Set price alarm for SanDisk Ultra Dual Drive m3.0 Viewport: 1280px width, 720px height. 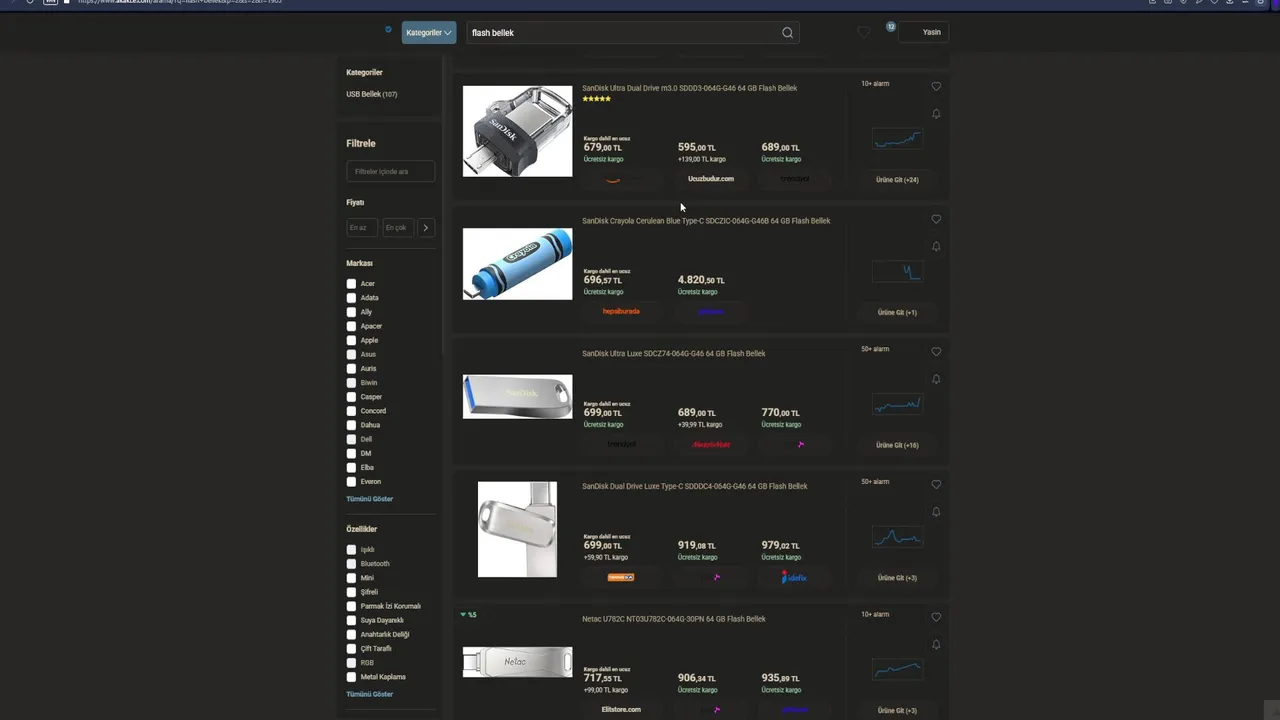(936, 114)
